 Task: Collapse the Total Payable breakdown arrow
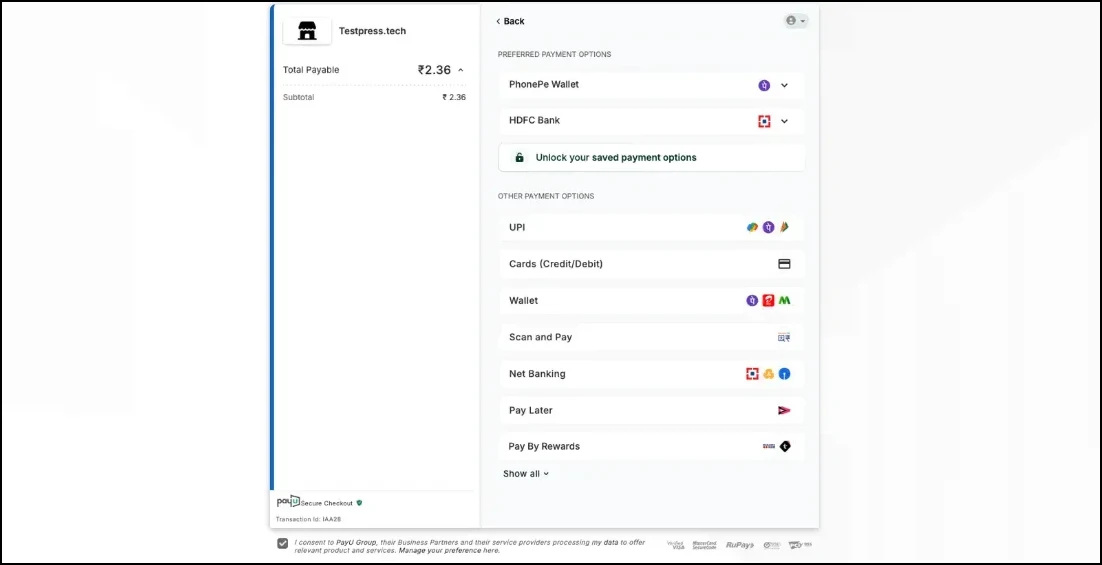pyautogui.click(x=461, y=70)
